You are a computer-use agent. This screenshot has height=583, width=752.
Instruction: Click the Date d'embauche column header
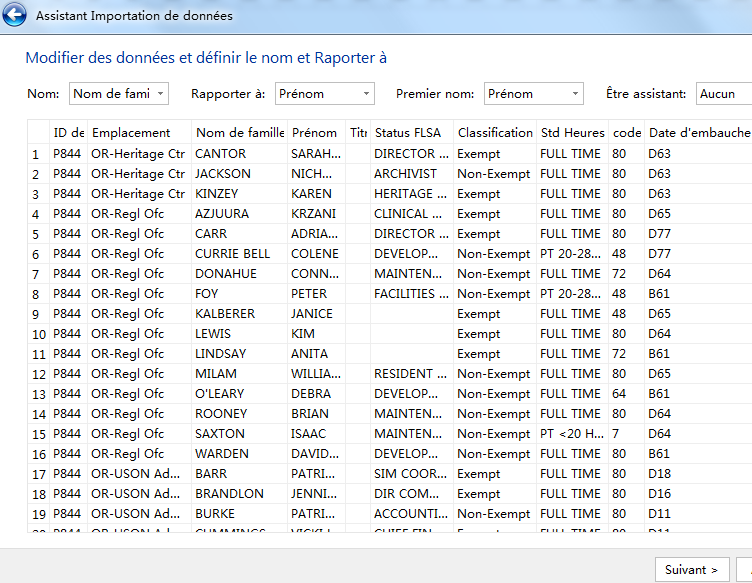click(x=698, y=133)
